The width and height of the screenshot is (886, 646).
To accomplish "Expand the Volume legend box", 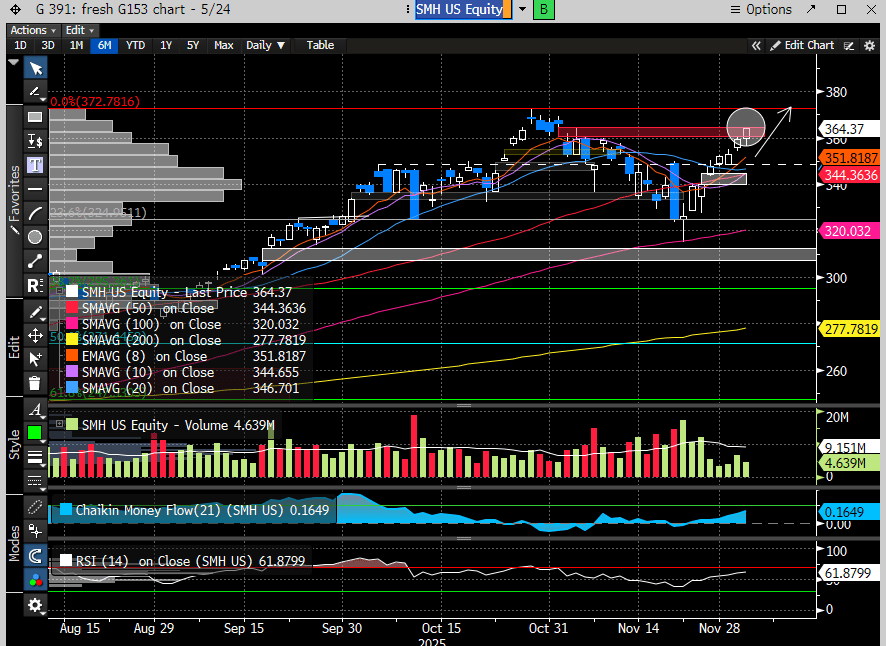I will point(59,424).
